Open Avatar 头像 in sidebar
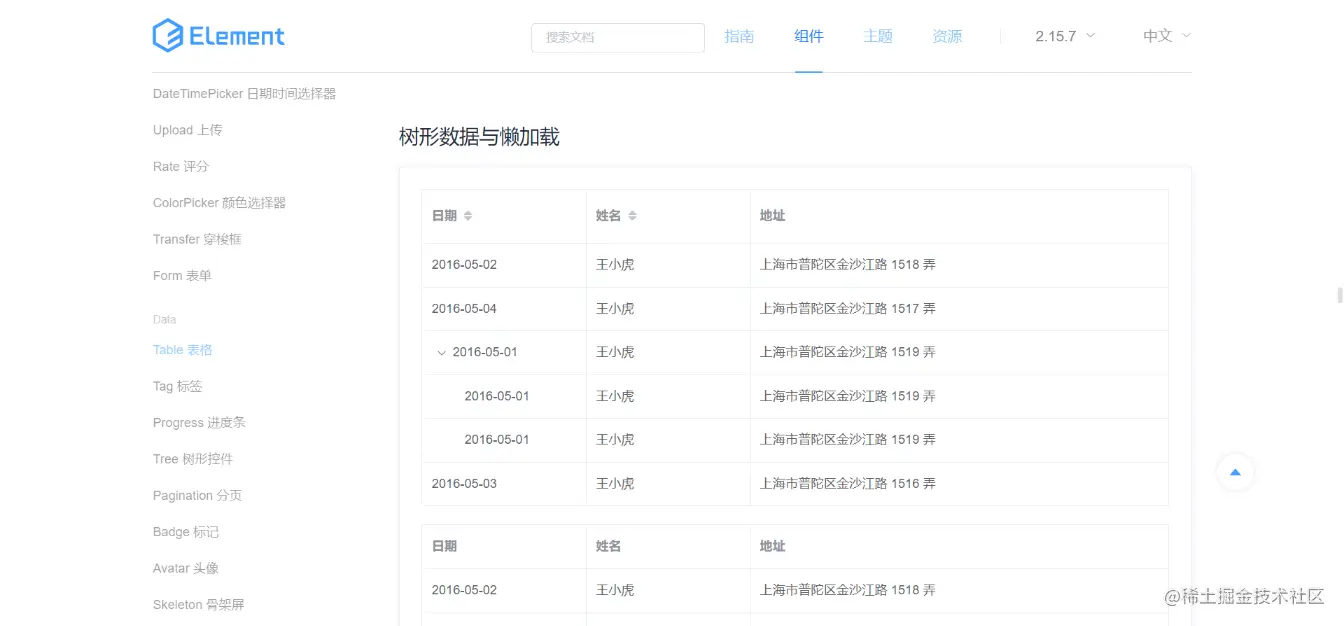1344x626 pixels. point(186,568)
